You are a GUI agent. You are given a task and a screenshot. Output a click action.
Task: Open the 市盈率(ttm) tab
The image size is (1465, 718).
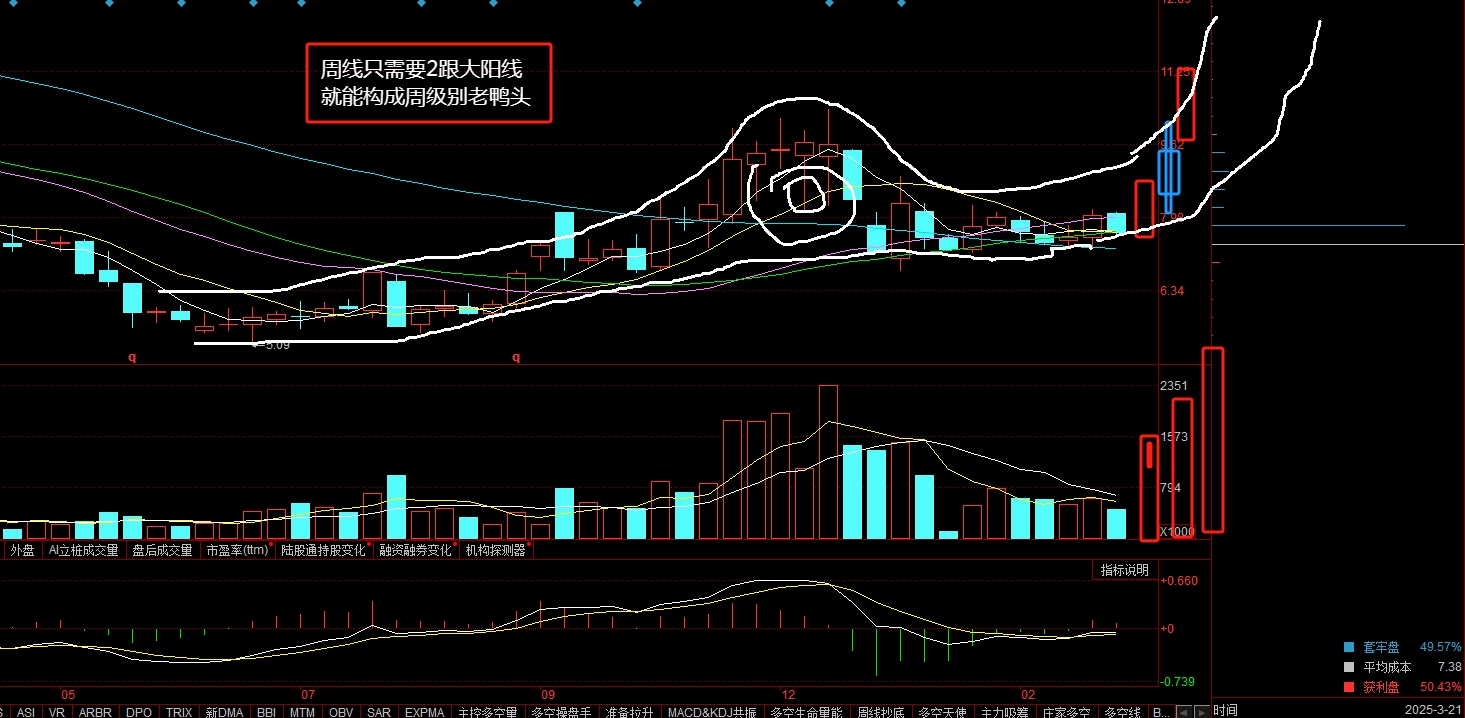click(238, 550)
